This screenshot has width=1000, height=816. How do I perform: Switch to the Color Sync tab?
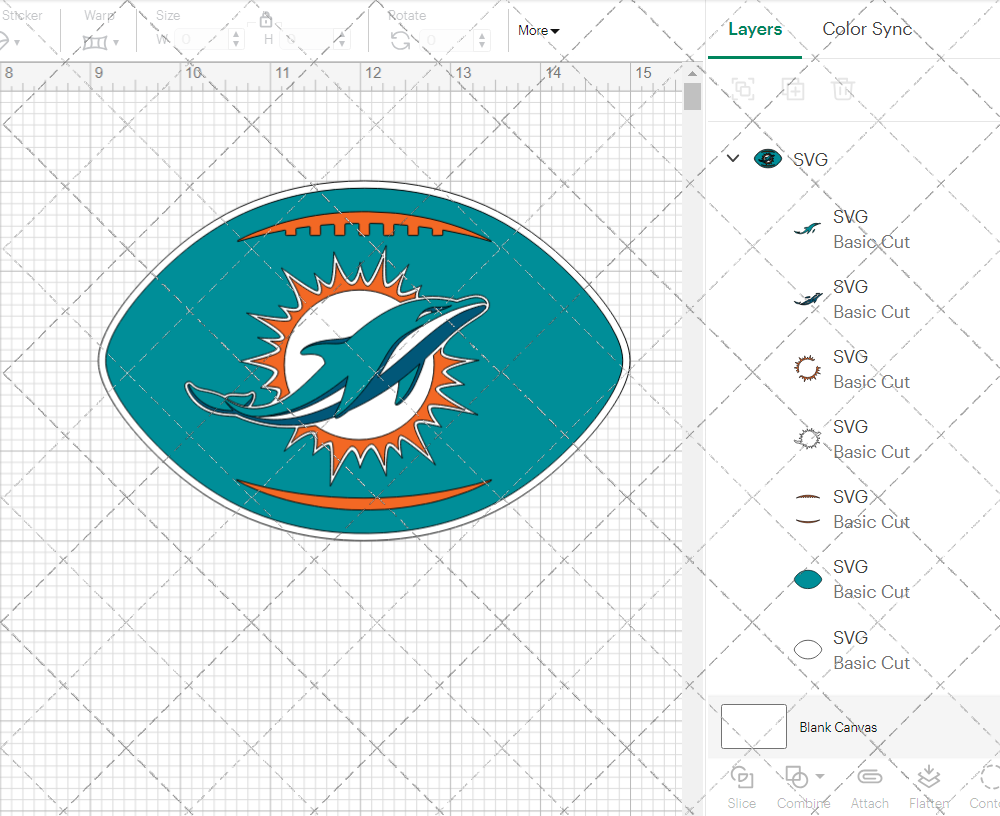tap(867, 29)
